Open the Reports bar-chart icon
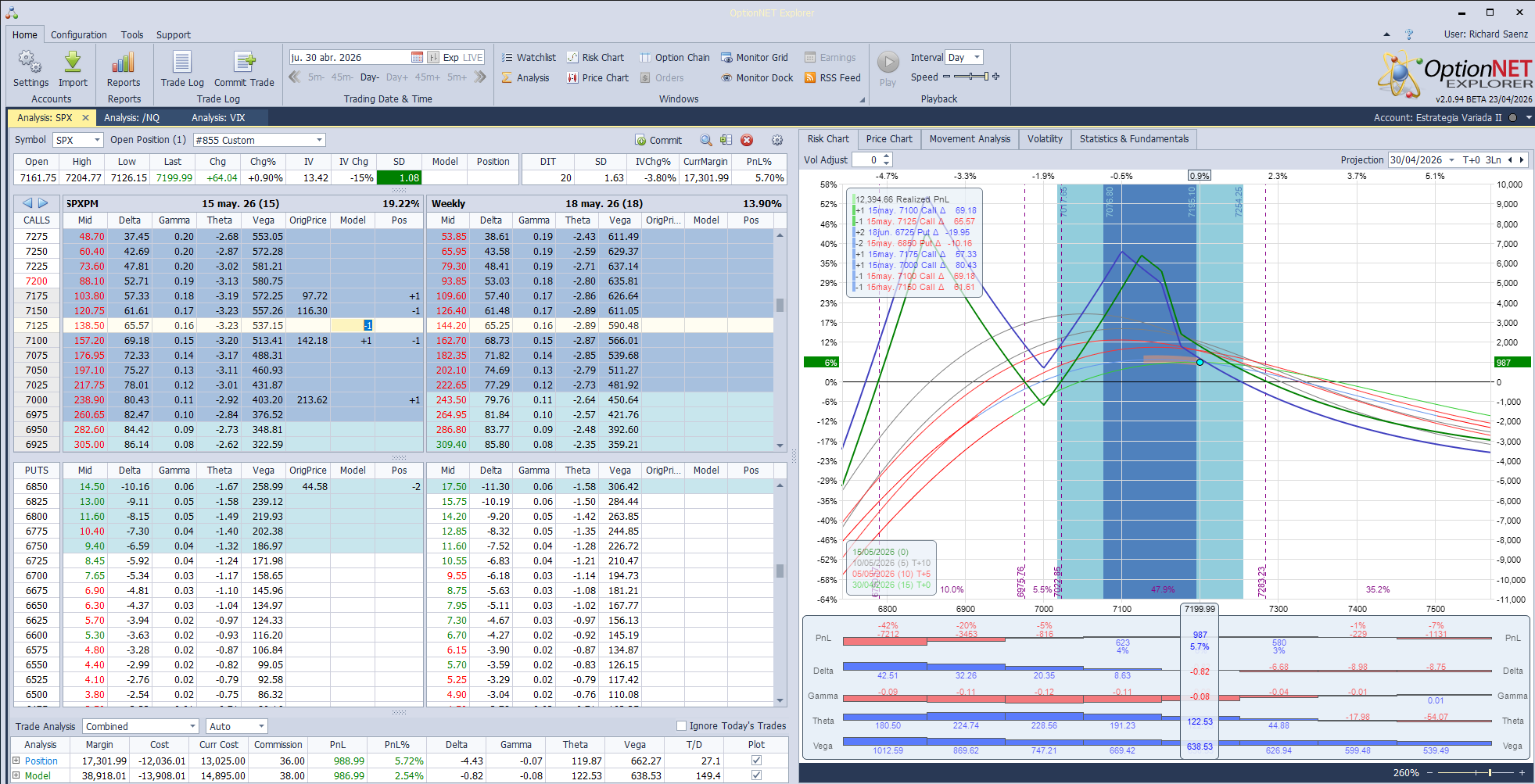Viewport: 1535px width, 784px height. pos(124,69)
